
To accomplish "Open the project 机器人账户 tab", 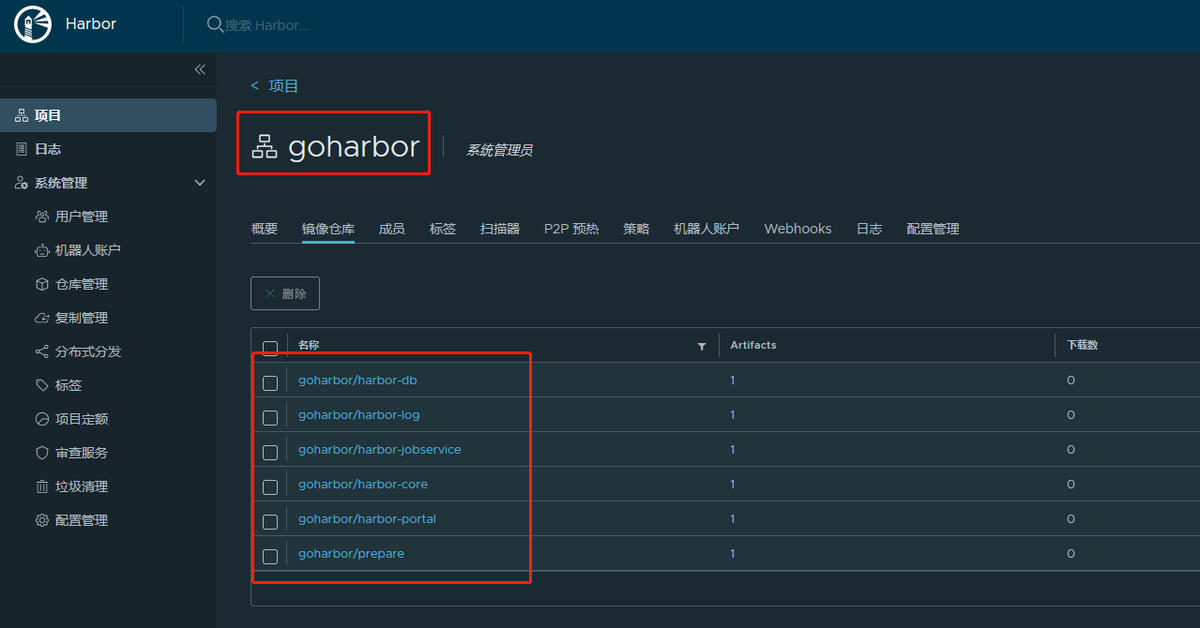I will click(x=706, y=229).
